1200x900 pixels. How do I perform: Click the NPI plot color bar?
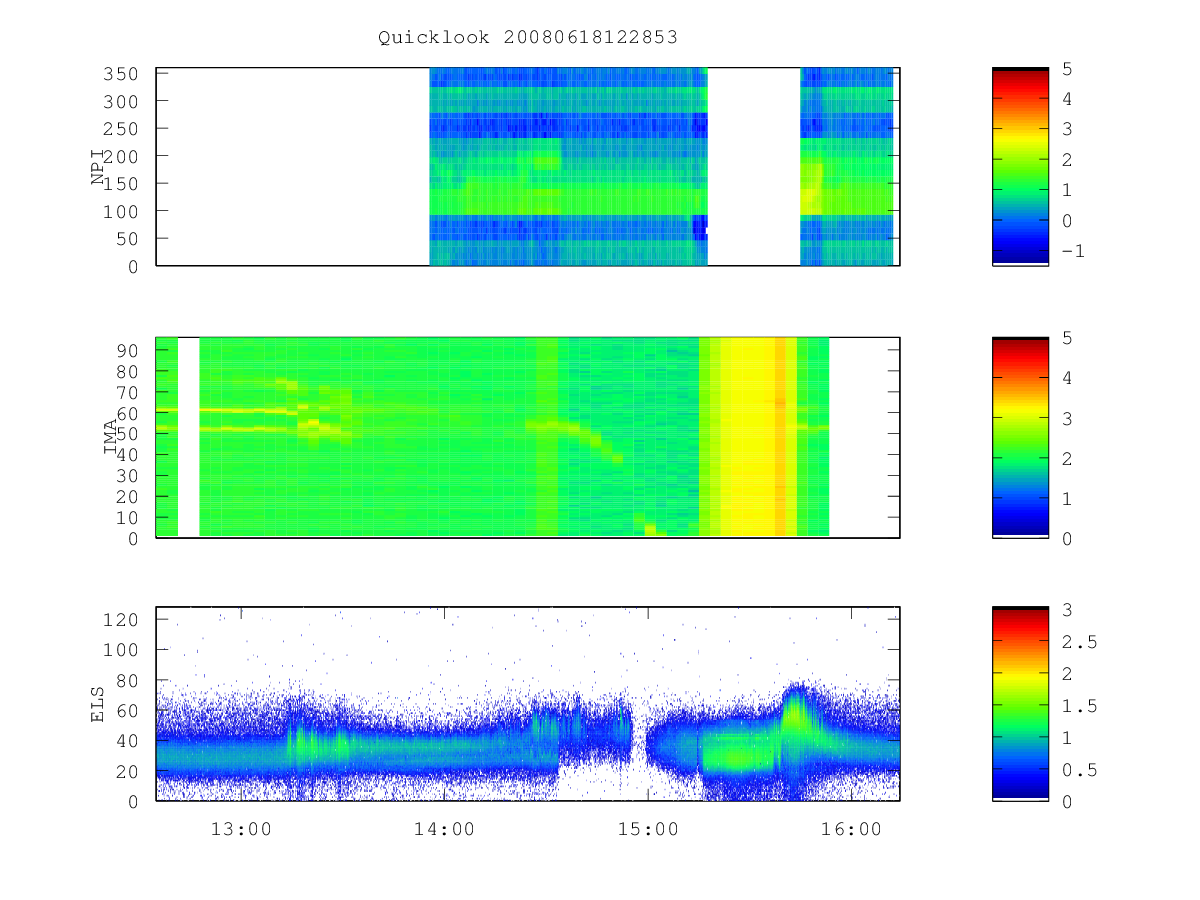[x=1020, y=166]
